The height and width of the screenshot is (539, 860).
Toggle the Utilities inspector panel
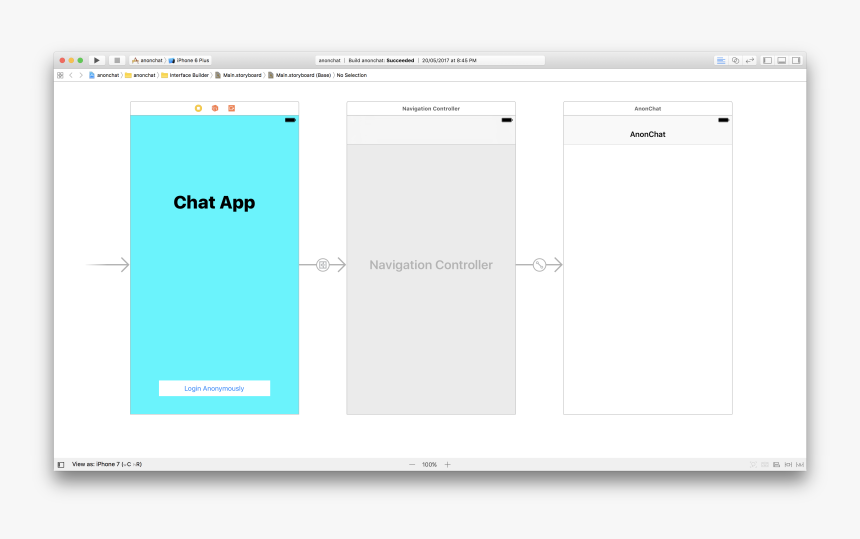tap(796, 60)
